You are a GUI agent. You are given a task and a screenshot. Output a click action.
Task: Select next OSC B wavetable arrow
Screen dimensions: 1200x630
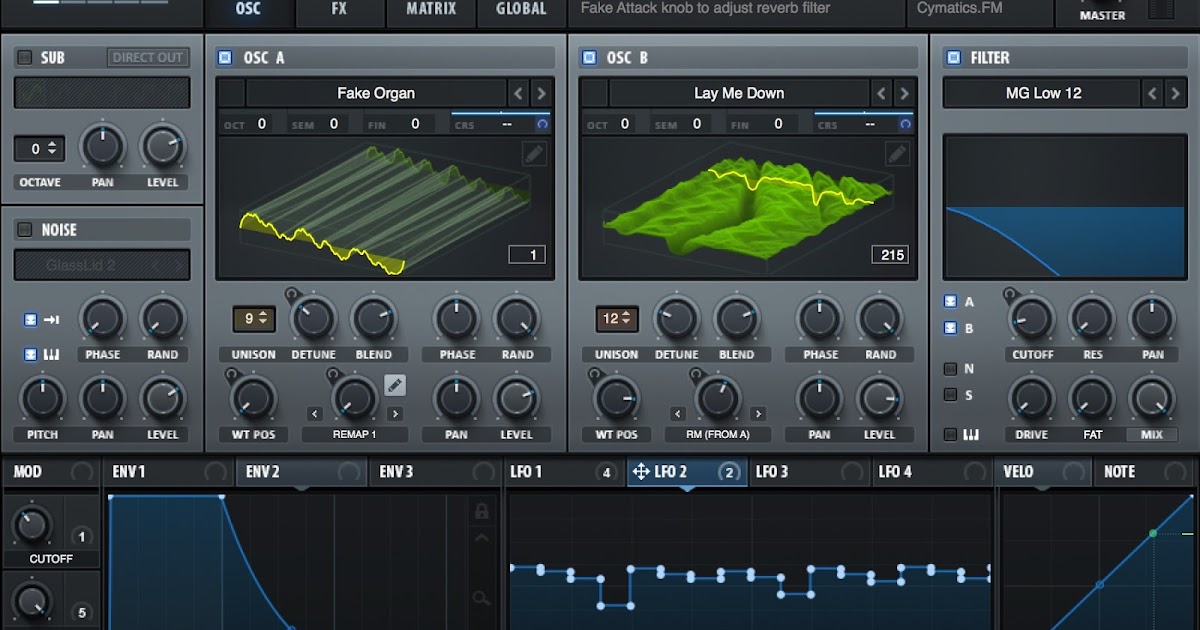[x=904, y=94]
